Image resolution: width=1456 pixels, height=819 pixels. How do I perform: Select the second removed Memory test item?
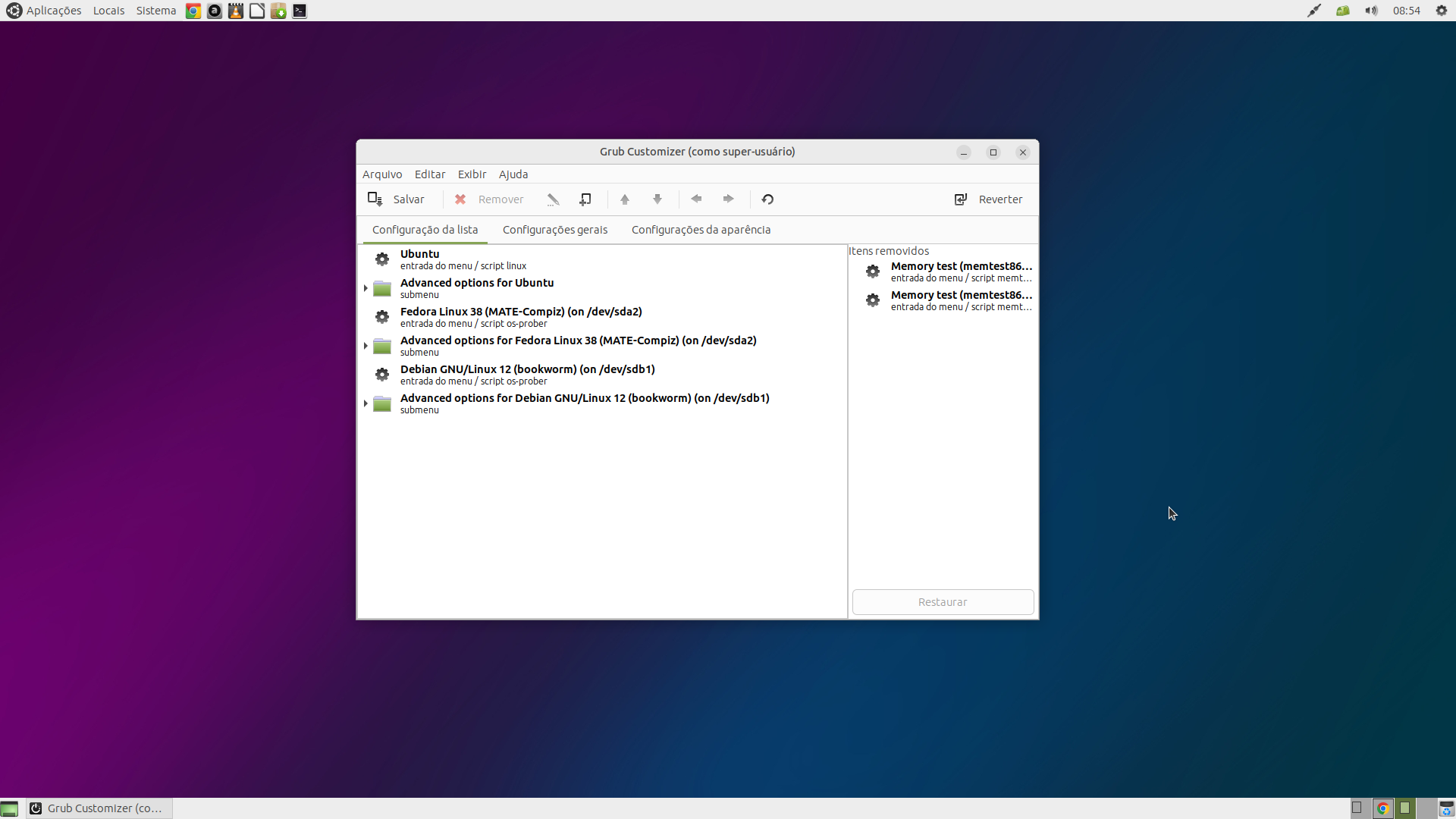click(943, 300)
